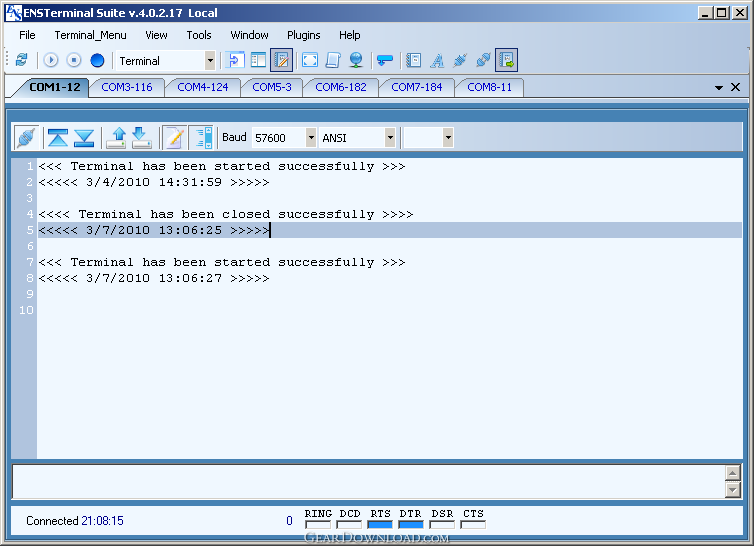Click the italic letter A font icon

point(437,60)
